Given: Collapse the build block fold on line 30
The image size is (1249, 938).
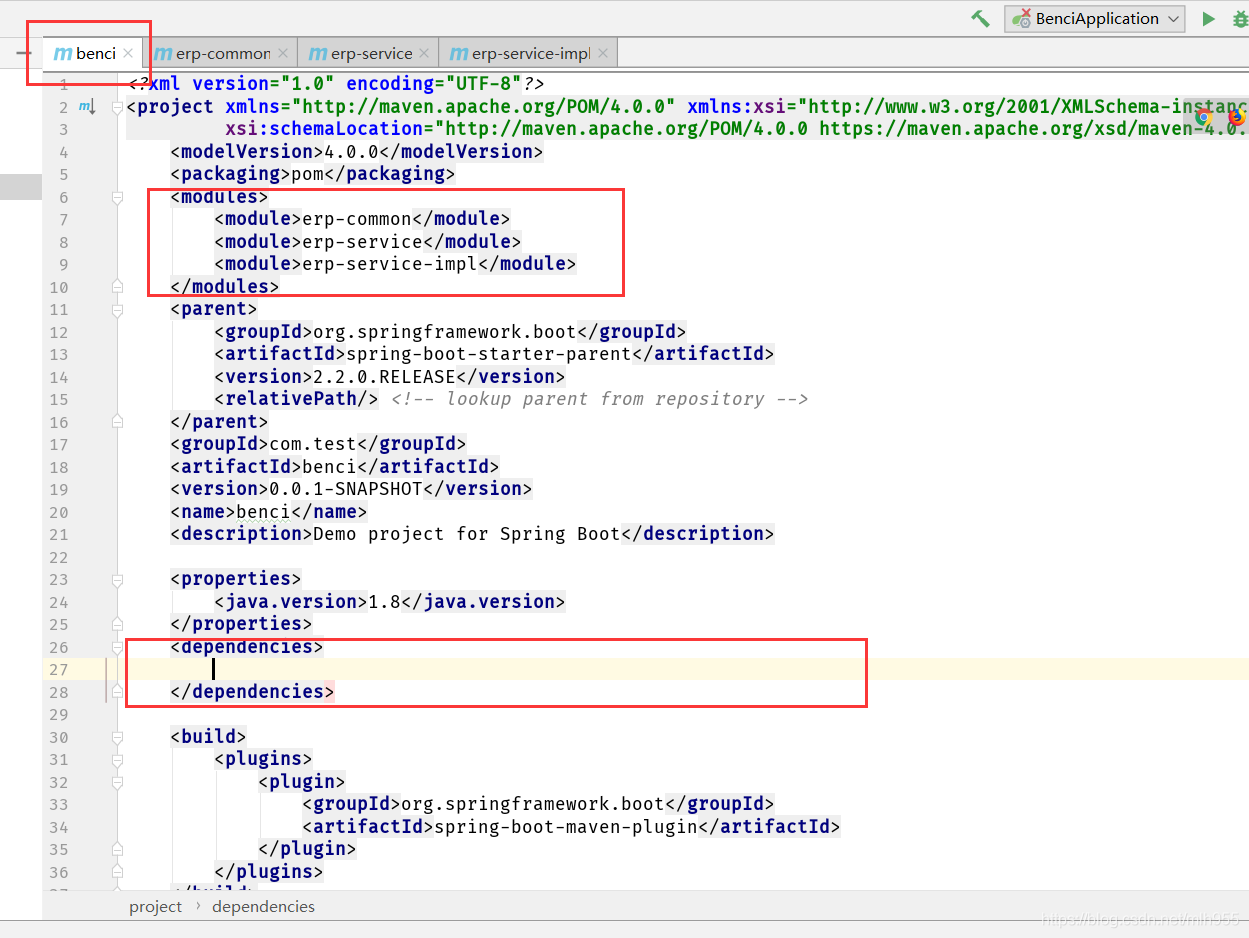Looking at the screenshot, I should tap(118, 737).
